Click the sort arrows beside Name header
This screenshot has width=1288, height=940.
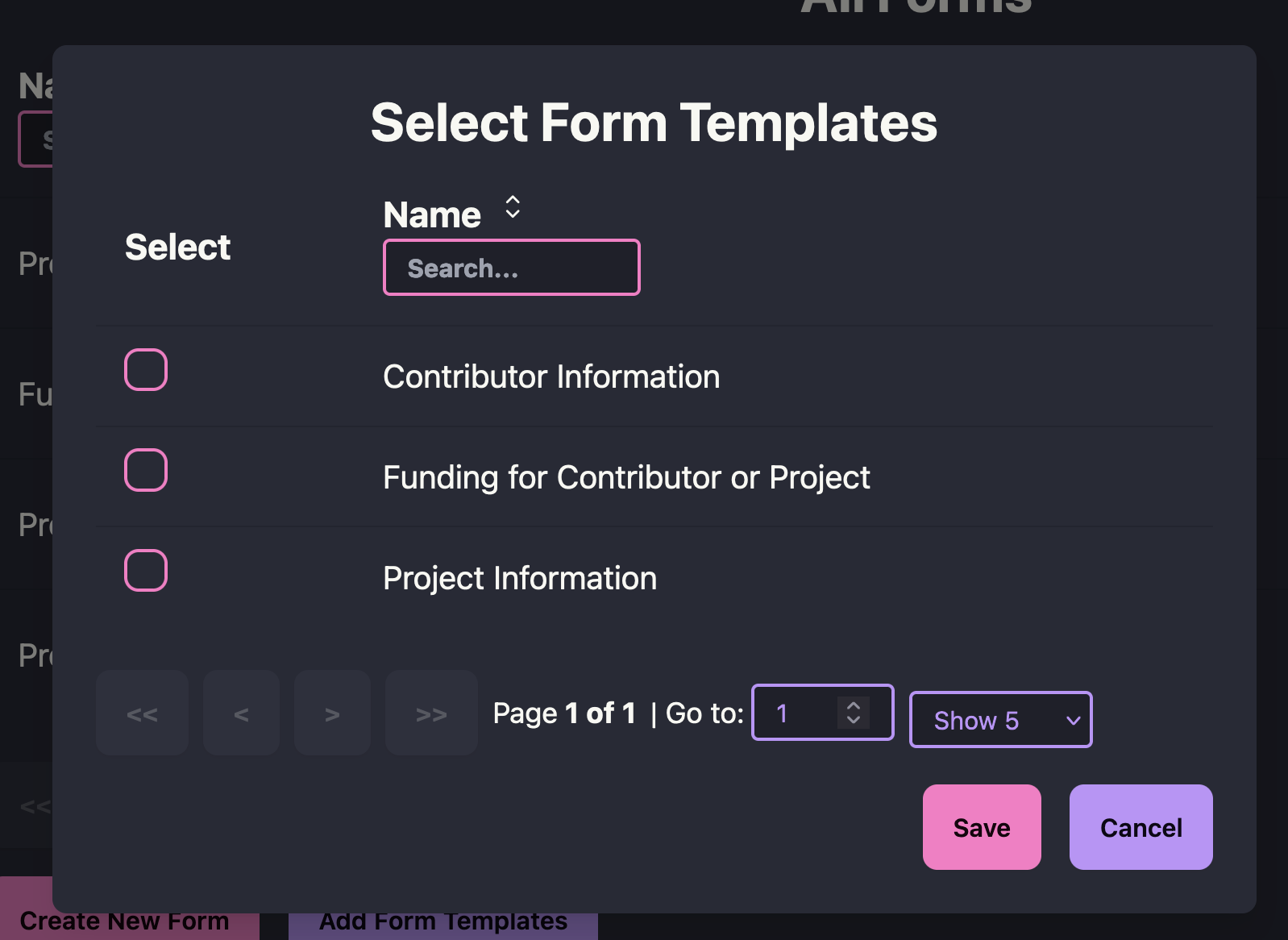coord(512,208)
